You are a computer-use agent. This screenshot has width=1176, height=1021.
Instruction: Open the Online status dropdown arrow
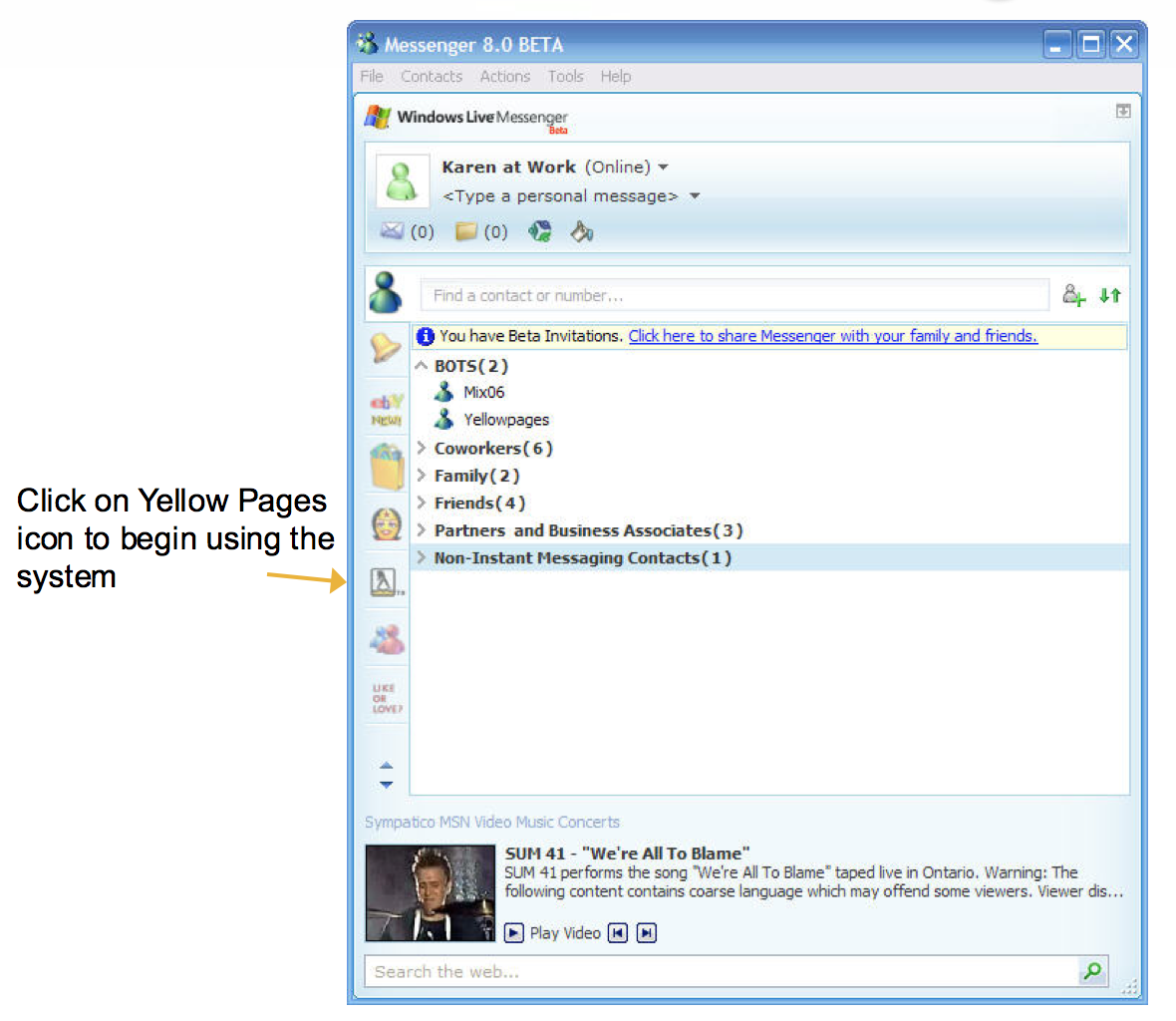pos(664,168)
